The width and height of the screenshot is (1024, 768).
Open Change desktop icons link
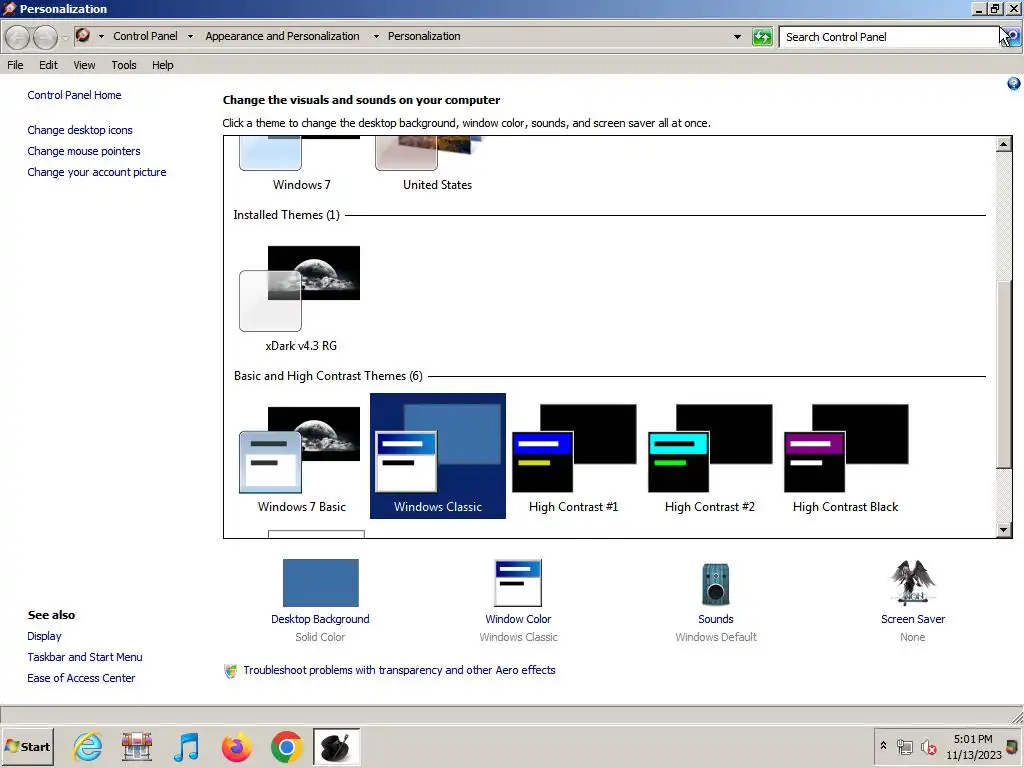(x=80, y=130)
